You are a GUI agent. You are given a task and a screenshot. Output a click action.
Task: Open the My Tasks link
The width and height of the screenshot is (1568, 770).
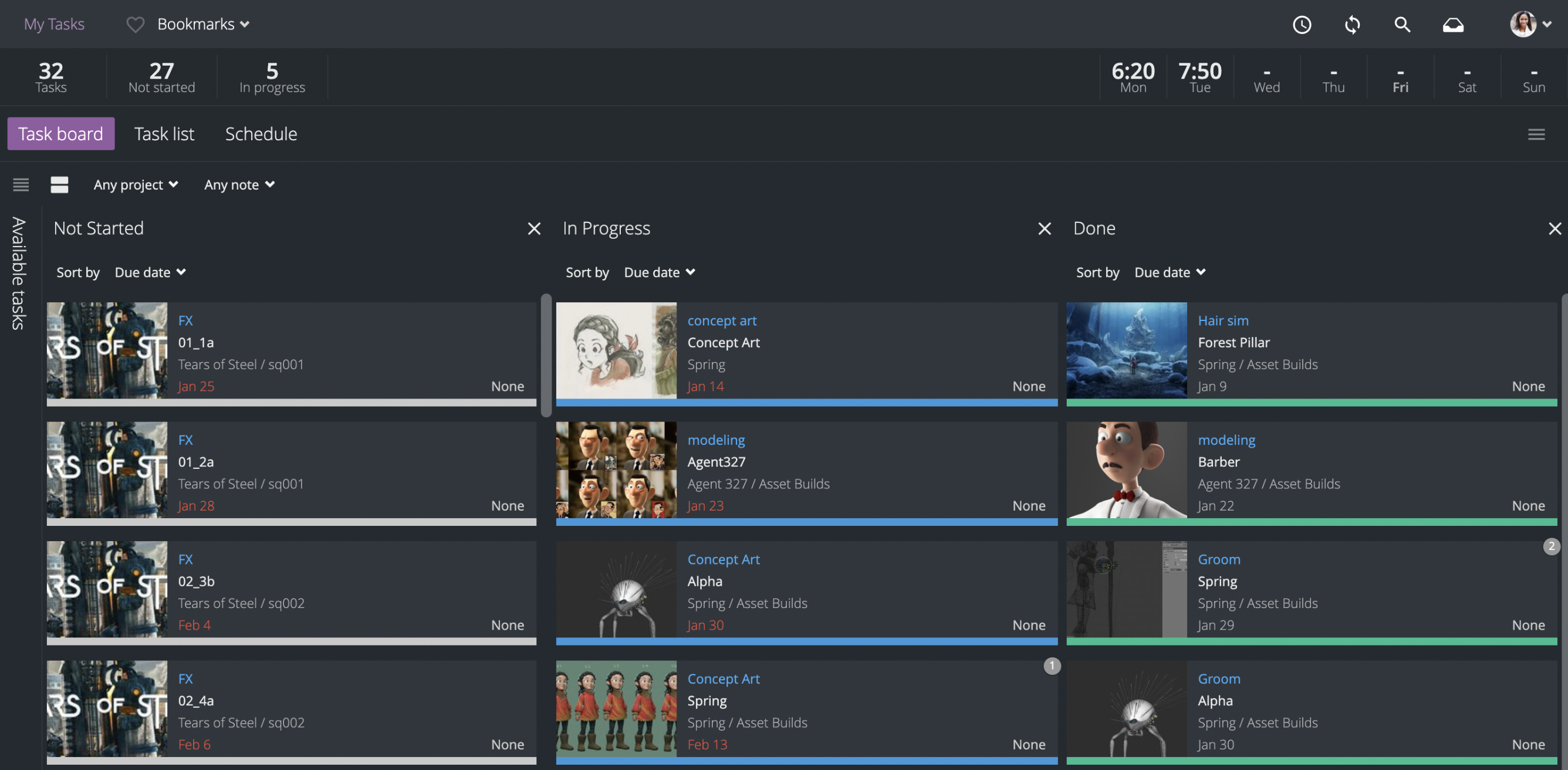click(53, 24)
